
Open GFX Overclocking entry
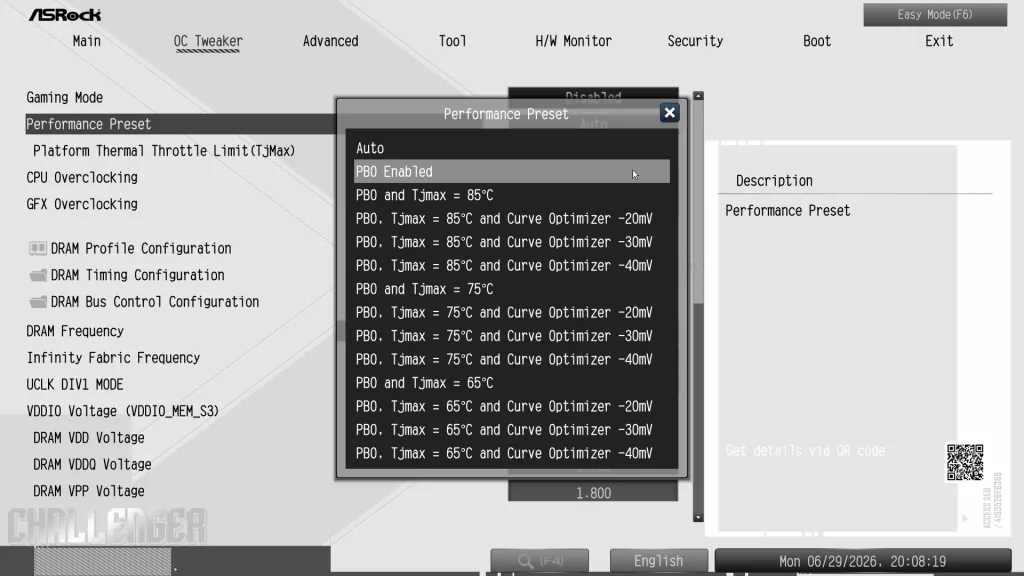[82, 204]
